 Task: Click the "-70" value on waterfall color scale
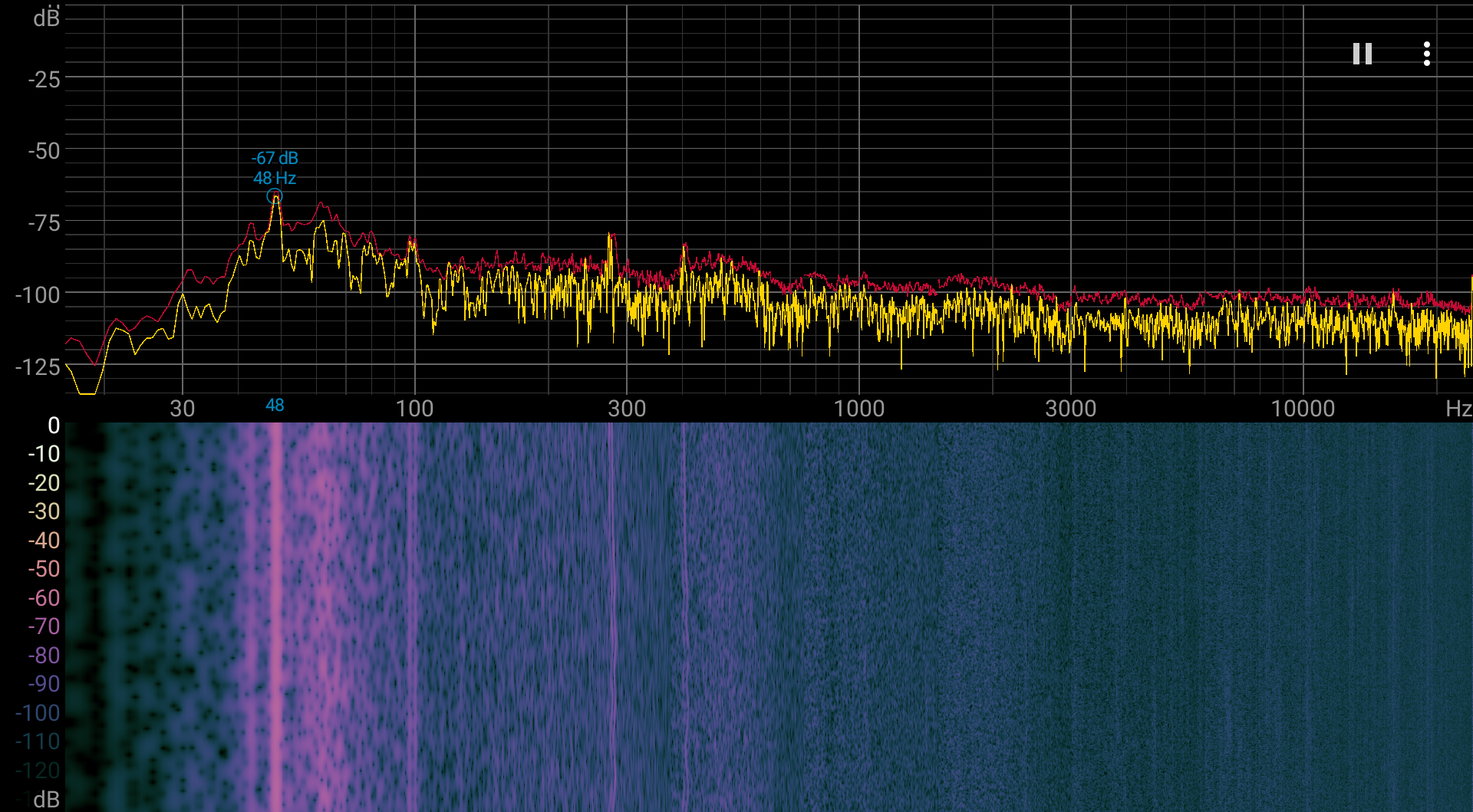pyautogui.click(x=44, y=626)
